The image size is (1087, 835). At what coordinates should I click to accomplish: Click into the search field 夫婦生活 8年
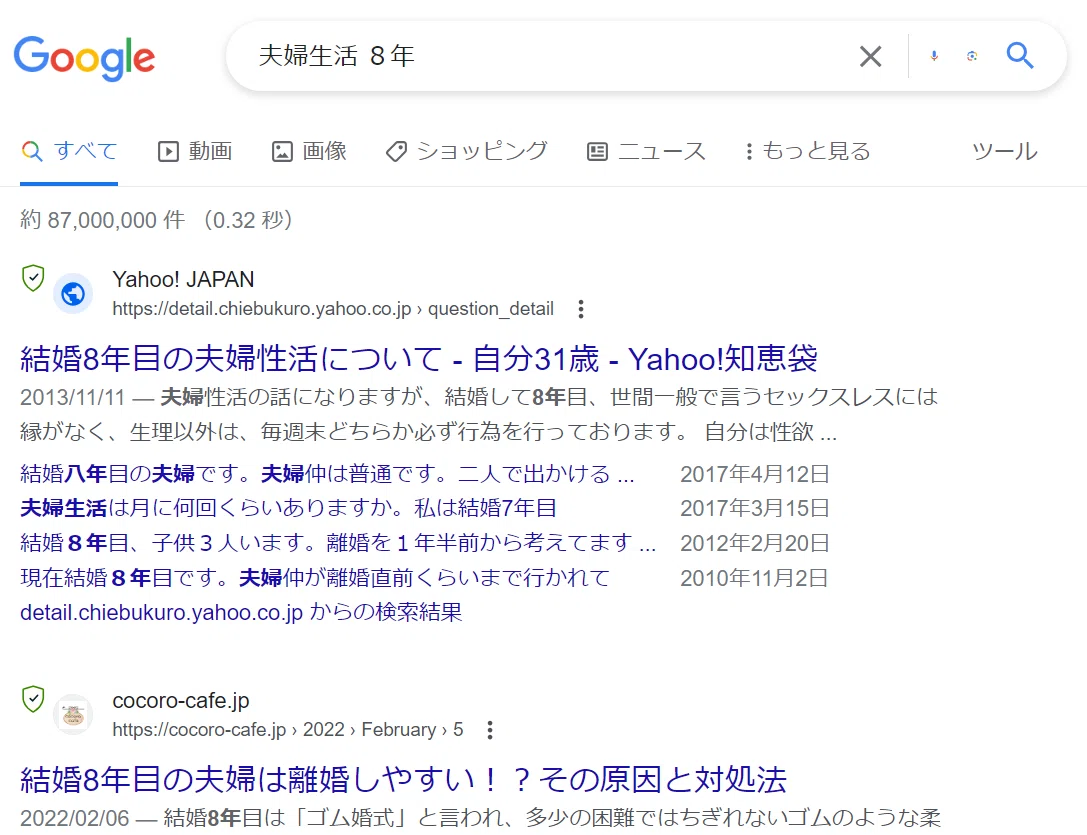pyautogui.click(x=541, y=56)
